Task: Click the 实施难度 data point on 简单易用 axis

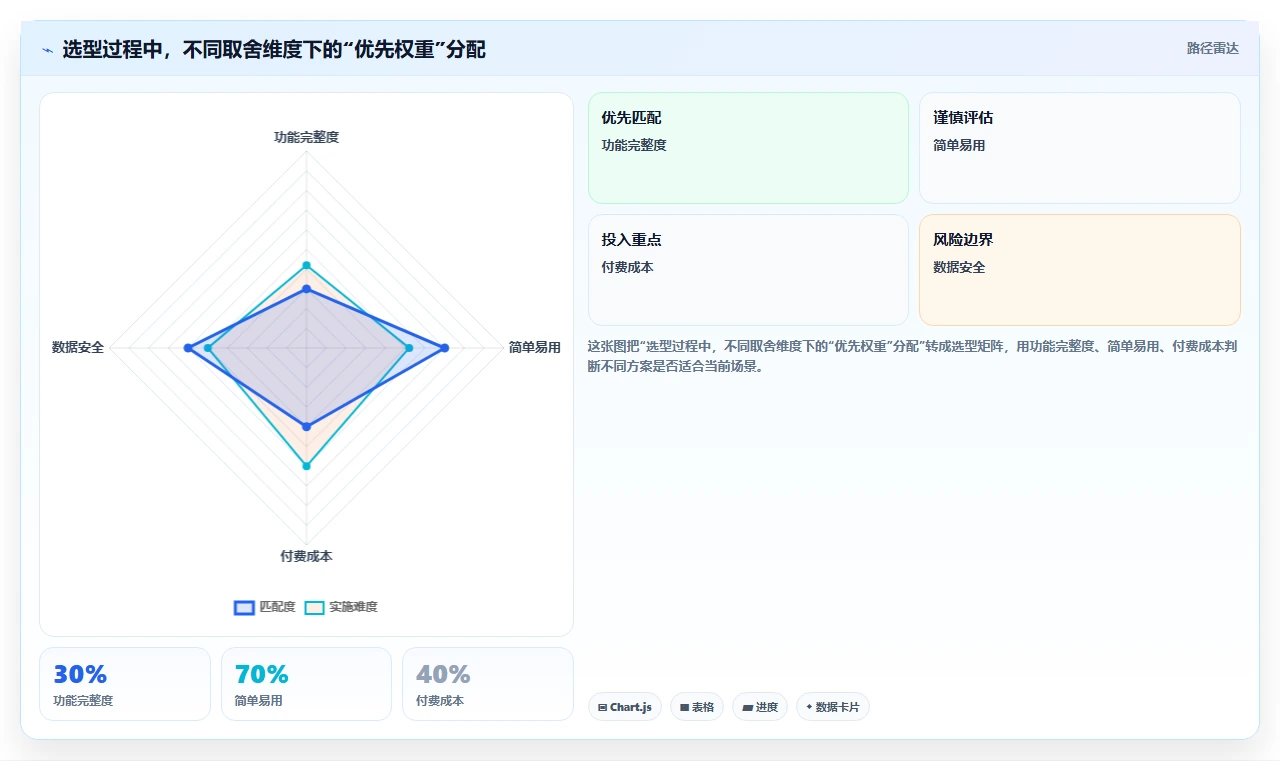Action: pos(409,348)
